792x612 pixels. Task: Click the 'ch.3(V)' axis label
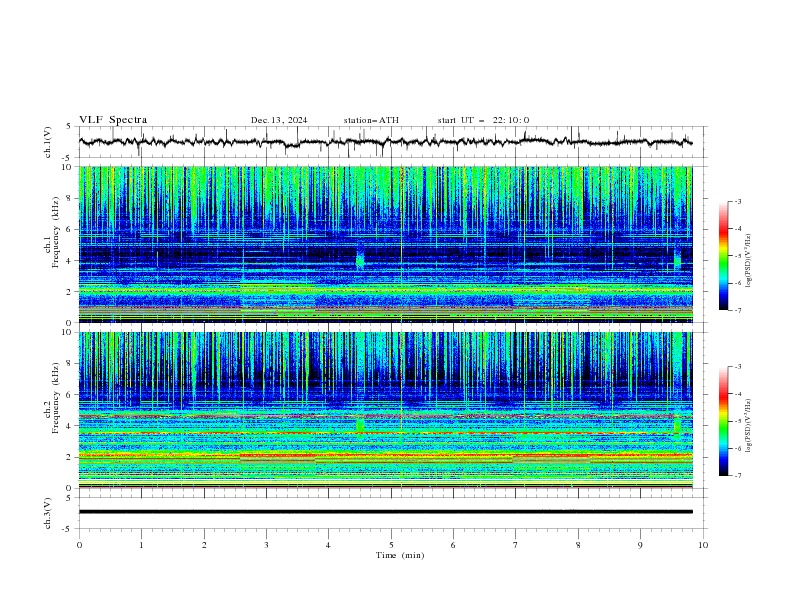coord(48,513)
